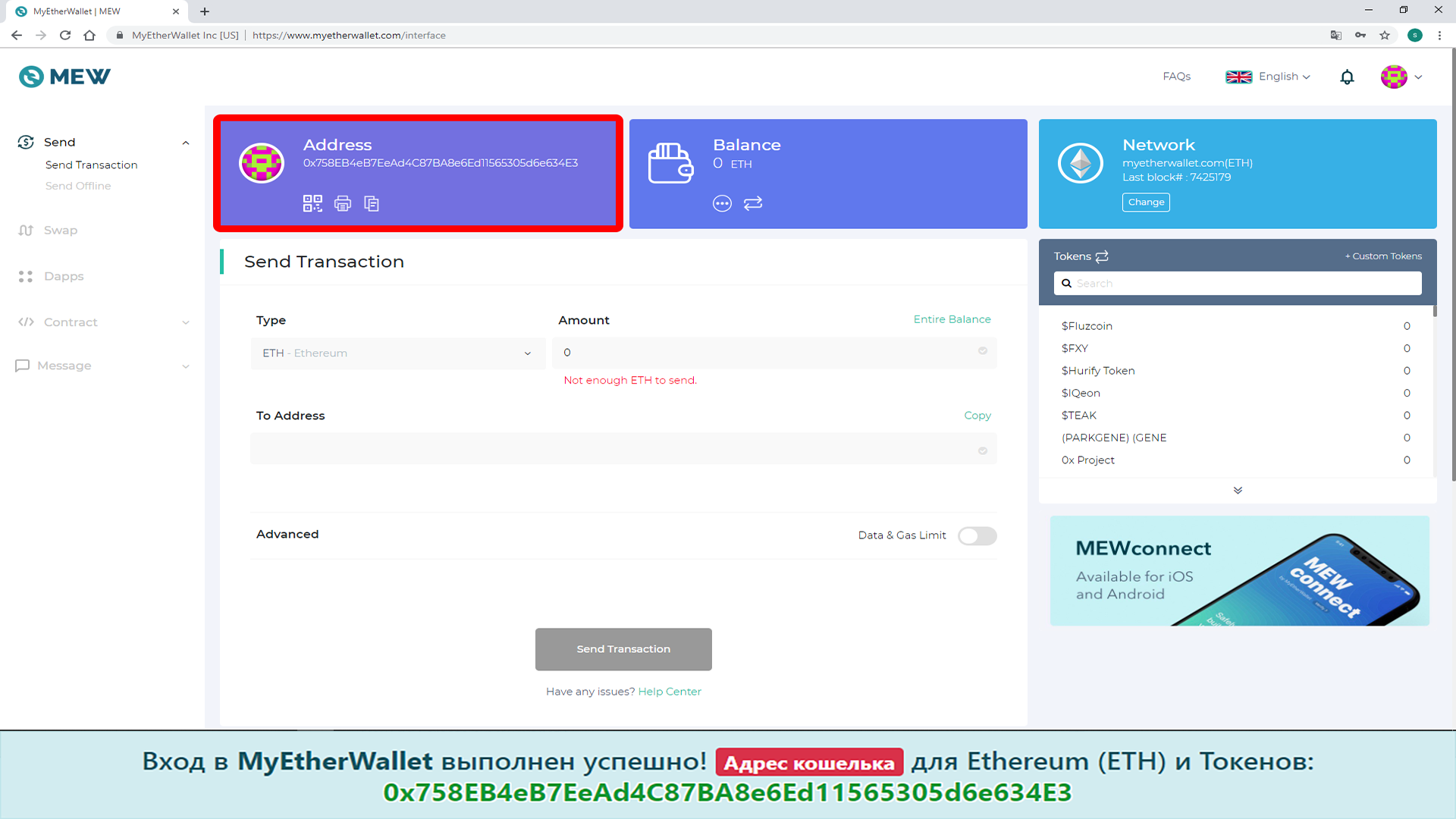Open balance details three-dots icon
Screen dimensions: 1456x819
[x=722, y=203]
